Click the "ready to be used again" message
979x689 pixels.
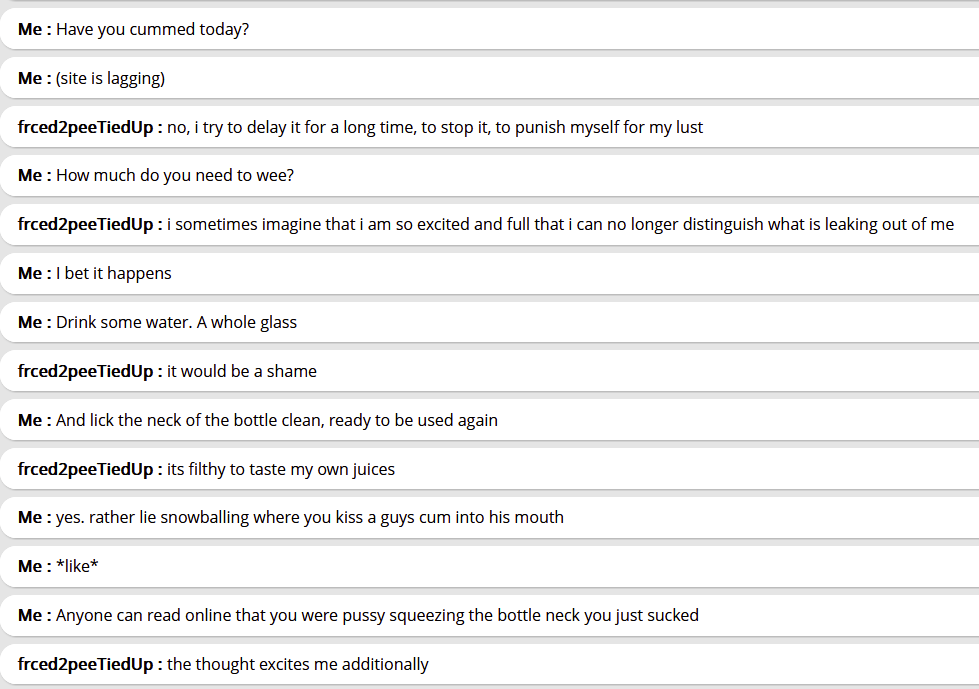277,420
